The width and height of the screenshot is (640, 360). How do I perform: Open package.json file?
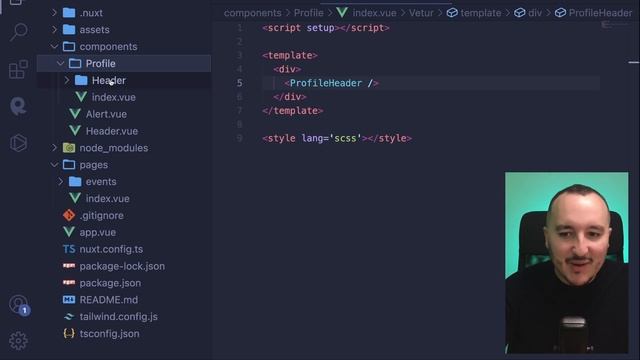coord(110,283)
